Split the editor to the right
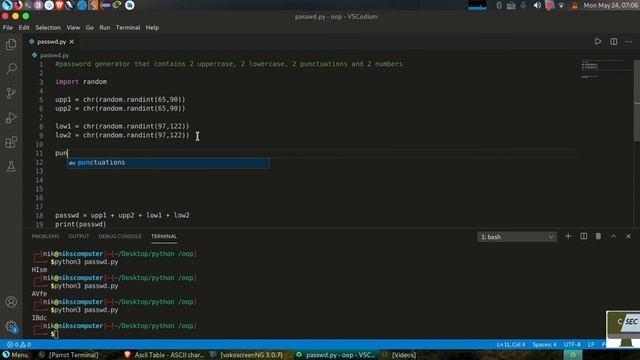The image size is (640, 360). click(x=613, y=41)
